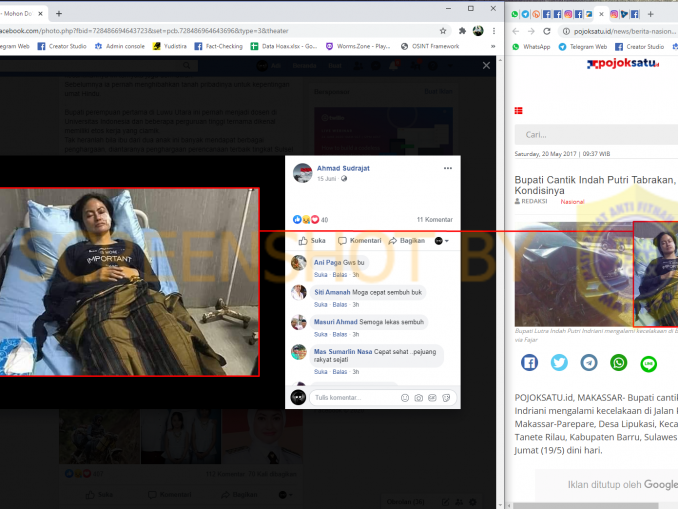
Task: Click the Bagikan (Share) button
Action: (x=407, y=240)
